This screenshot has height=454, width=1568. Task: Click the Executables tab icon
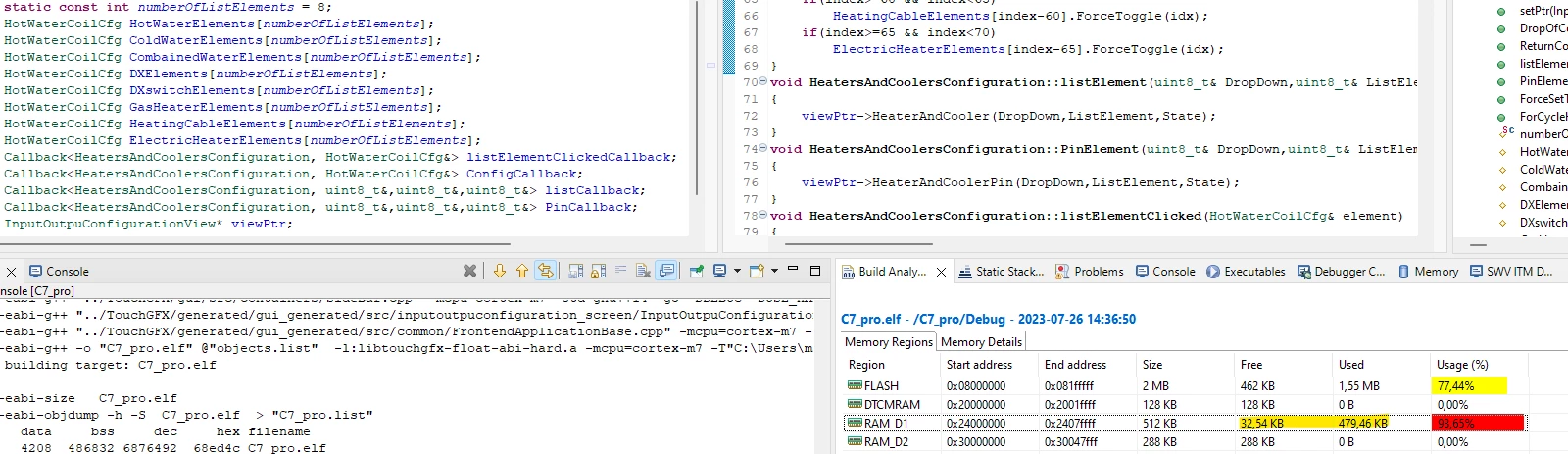1213,272
